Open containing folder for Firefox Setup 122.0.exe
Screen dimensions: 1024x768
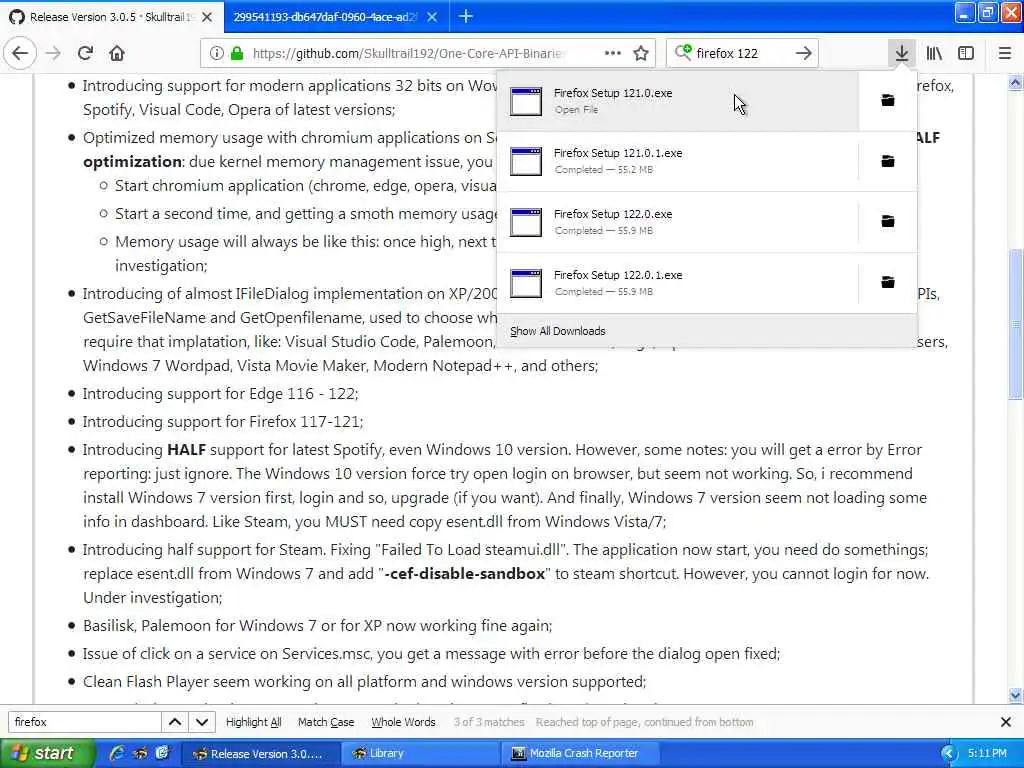point(888,221)
